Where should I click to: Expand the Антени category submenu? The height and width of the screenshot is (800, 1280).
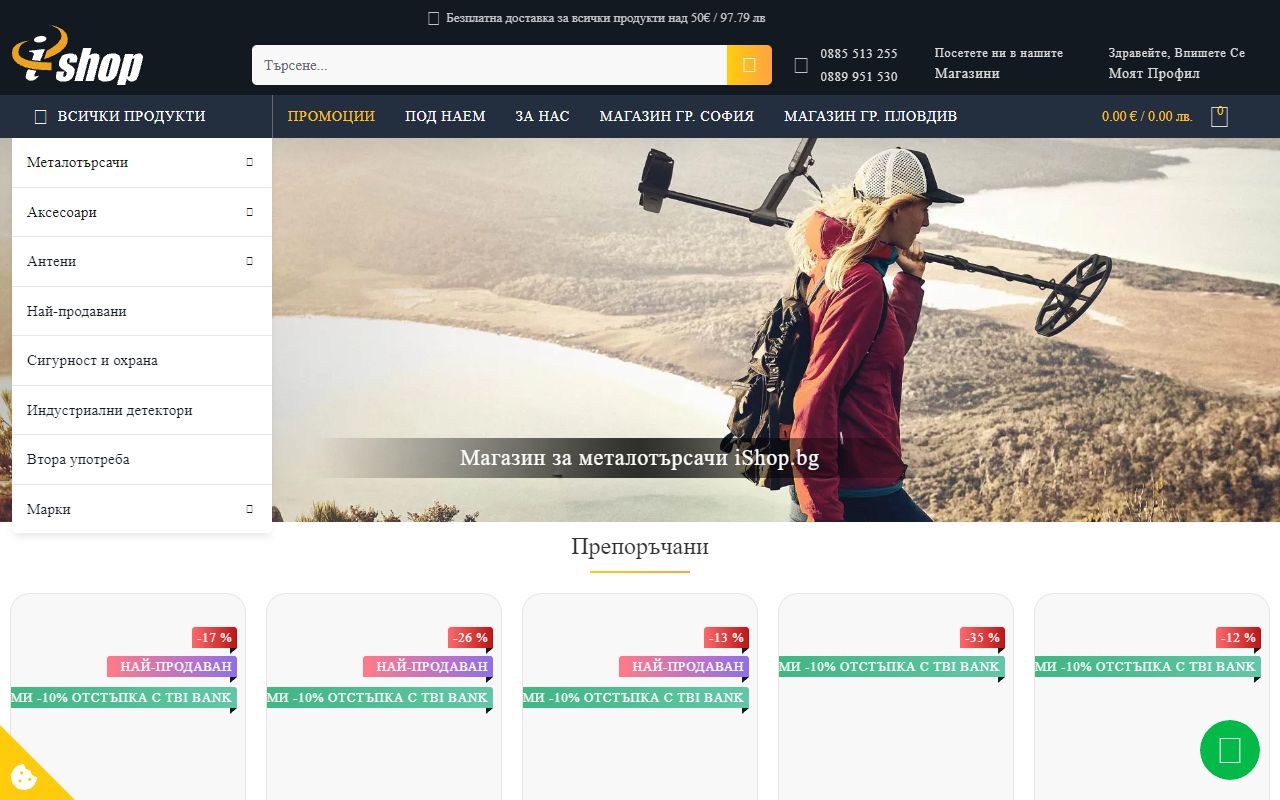tap(249, 261)
